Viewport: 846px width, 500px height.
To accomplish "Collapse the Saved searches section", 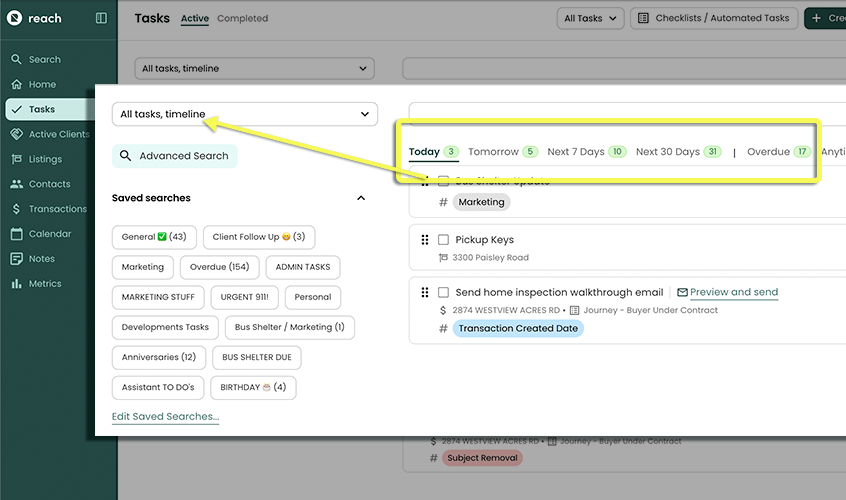I will click(x=361, y=198).
